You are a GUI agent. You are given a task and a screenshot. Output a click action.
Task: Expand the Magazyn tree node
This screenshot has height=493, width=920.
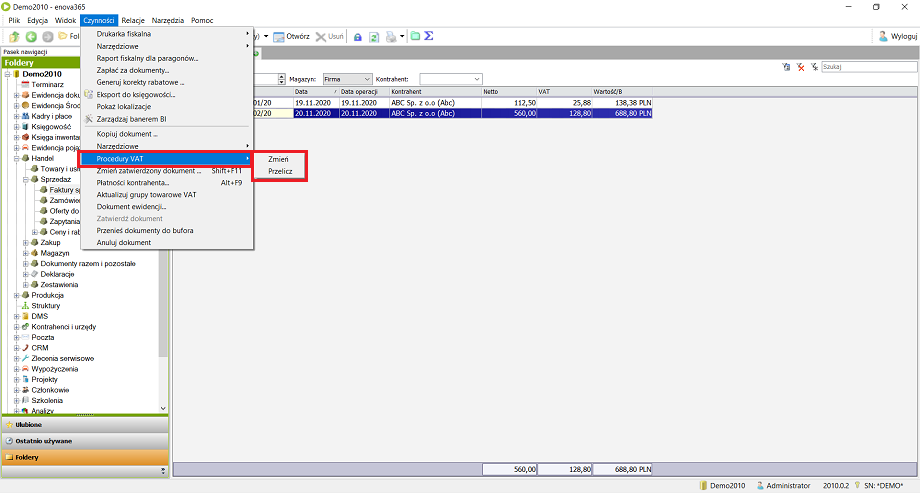[x=25, y=253]
